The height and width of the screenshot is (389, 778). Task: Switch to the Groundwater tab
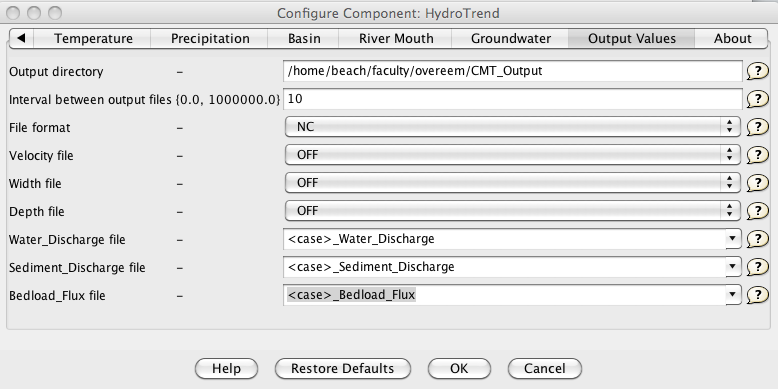pyautogui.click(x=511, y=38)
